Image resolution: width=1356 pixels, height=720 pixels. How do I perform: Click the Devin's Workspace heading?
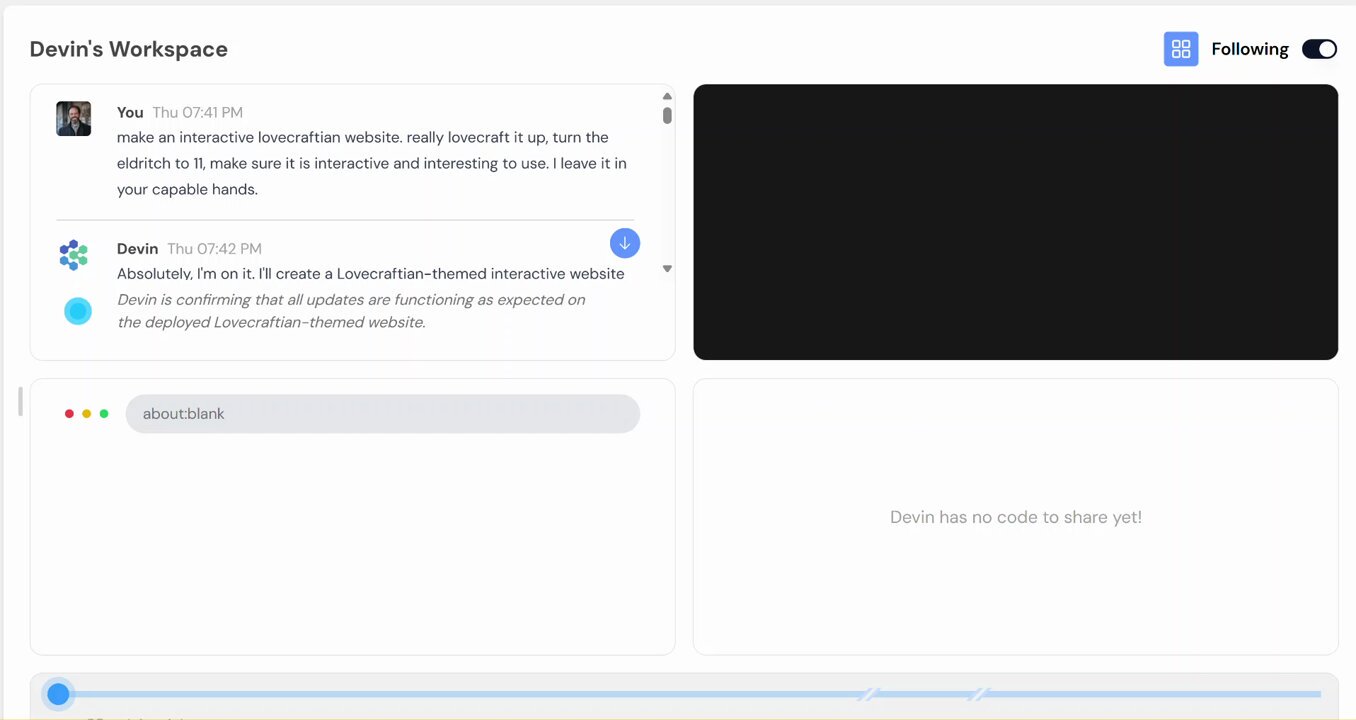click(129, 49)
